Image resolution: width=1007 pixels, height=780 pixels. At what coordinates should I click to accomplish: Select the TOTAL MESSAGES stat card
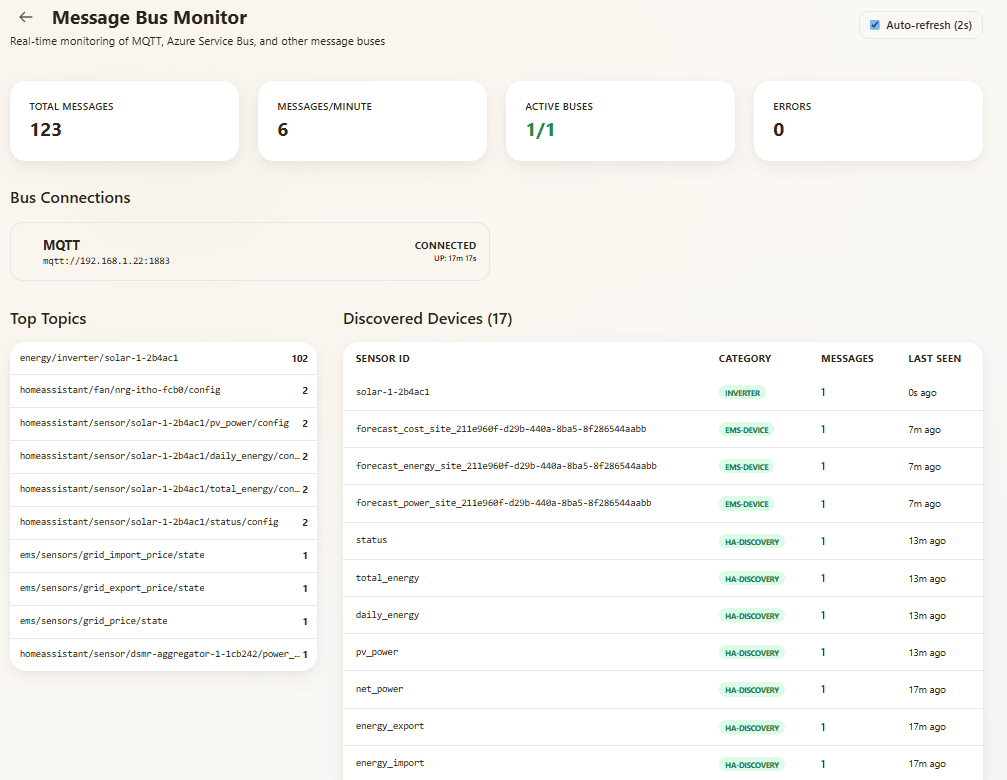(124, 120)
